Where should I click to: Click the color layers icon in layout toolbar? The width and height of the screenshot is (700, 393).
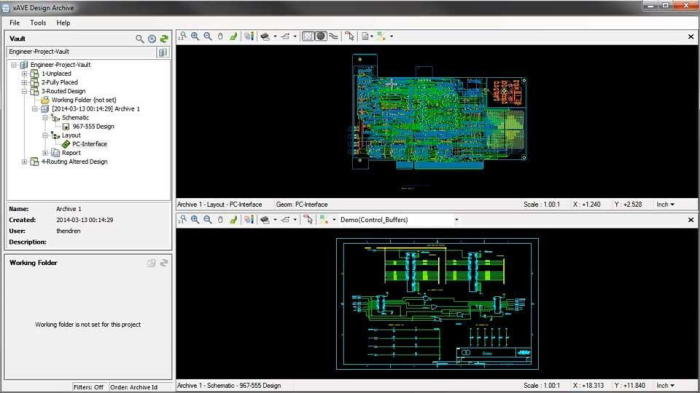click(249, 37)
